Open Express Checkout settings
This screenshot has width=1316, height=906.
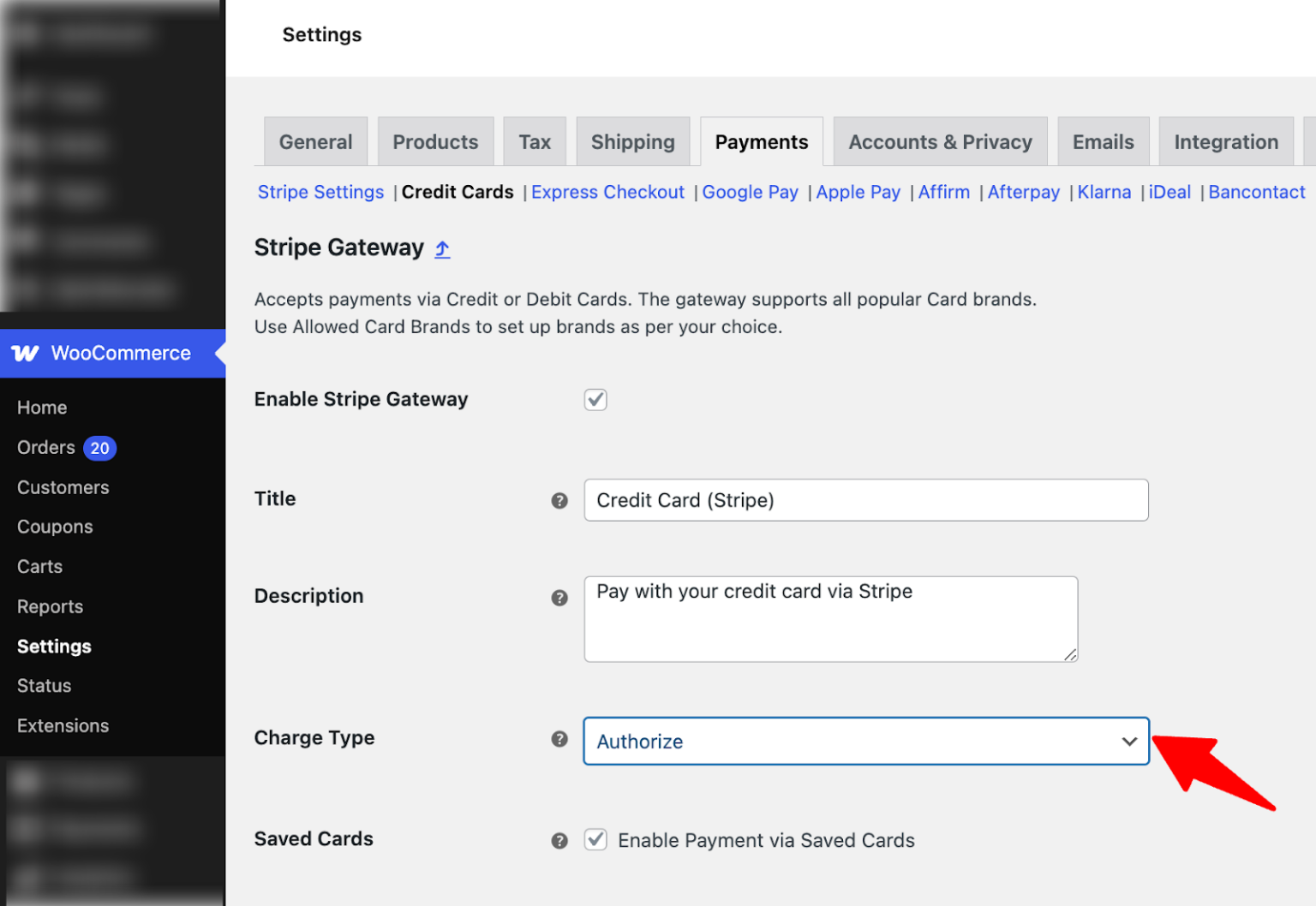(x=607, y=192)
